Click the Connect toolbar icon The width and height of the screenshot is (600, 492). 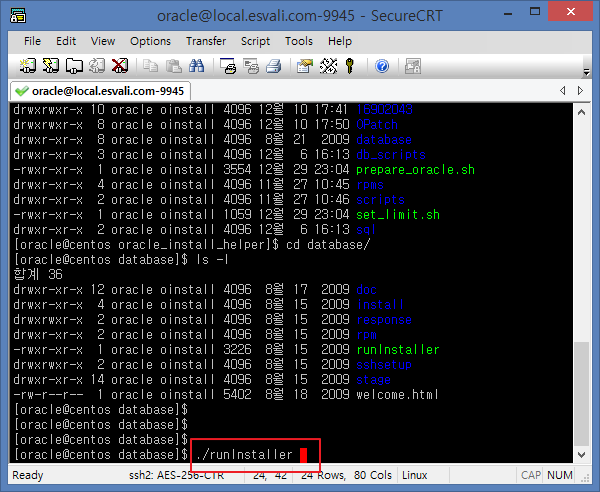pos(28,66)
